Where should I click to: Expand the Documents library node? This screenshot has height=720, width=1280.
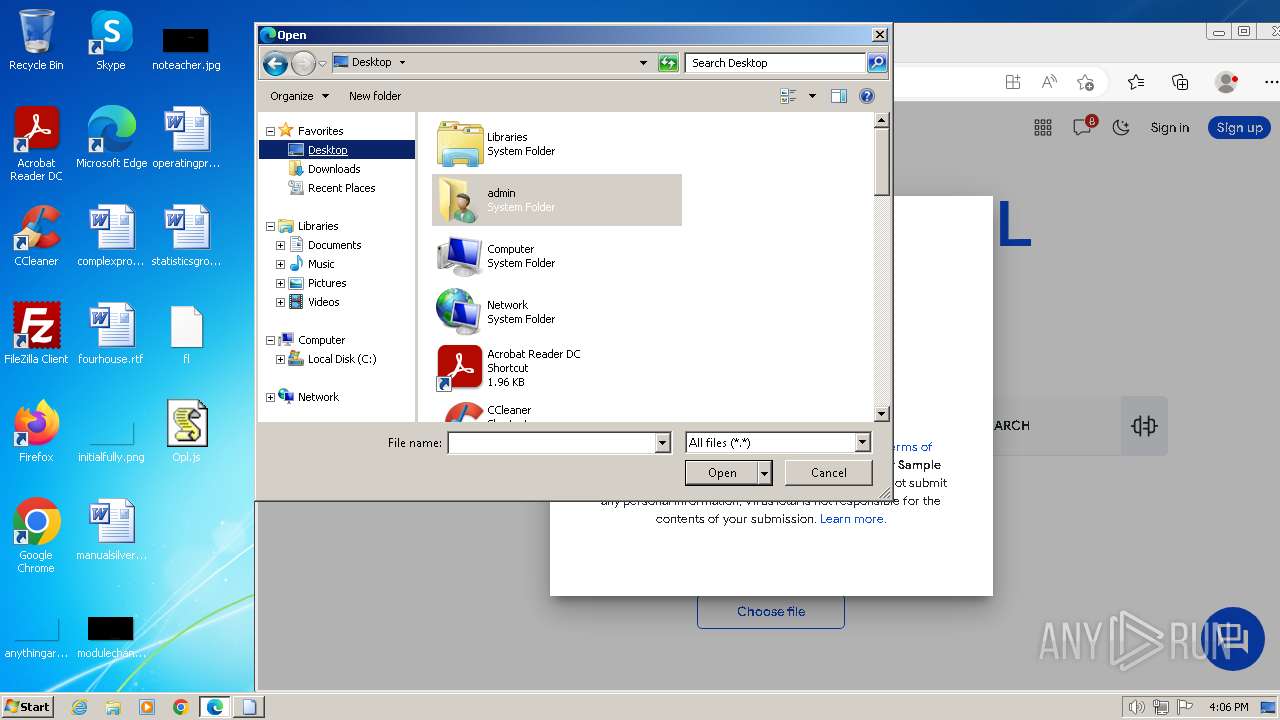[x=281, y=245]
